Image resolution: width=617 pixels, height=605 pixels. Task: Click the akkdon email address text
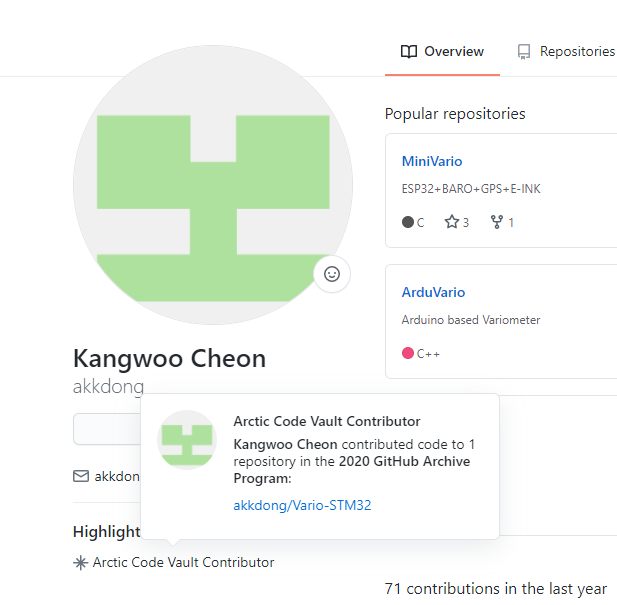pyautogui.click(x=116, y=476)
